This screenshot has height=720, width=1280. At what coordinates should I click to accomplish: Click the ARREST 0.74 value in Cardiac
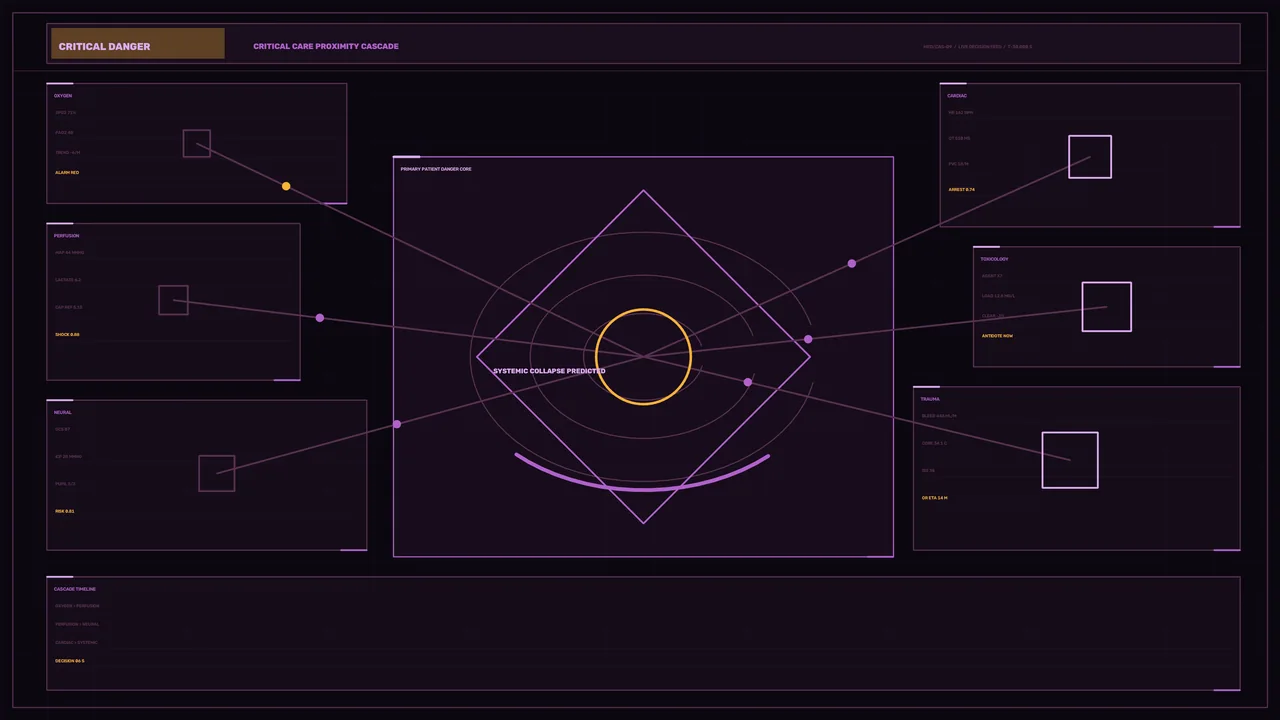962,190
